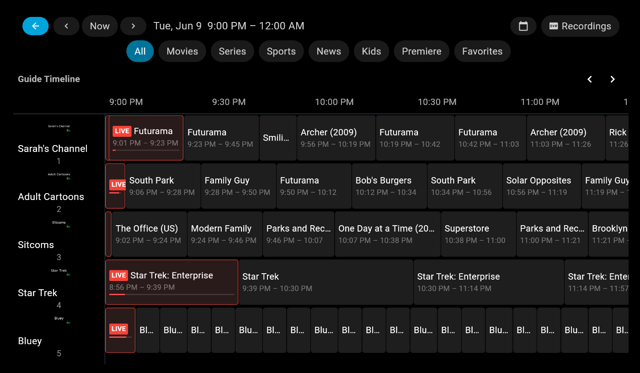Show Favorites channels only
Viewport: 640px width, 373px height.
(x=482, y=51)
